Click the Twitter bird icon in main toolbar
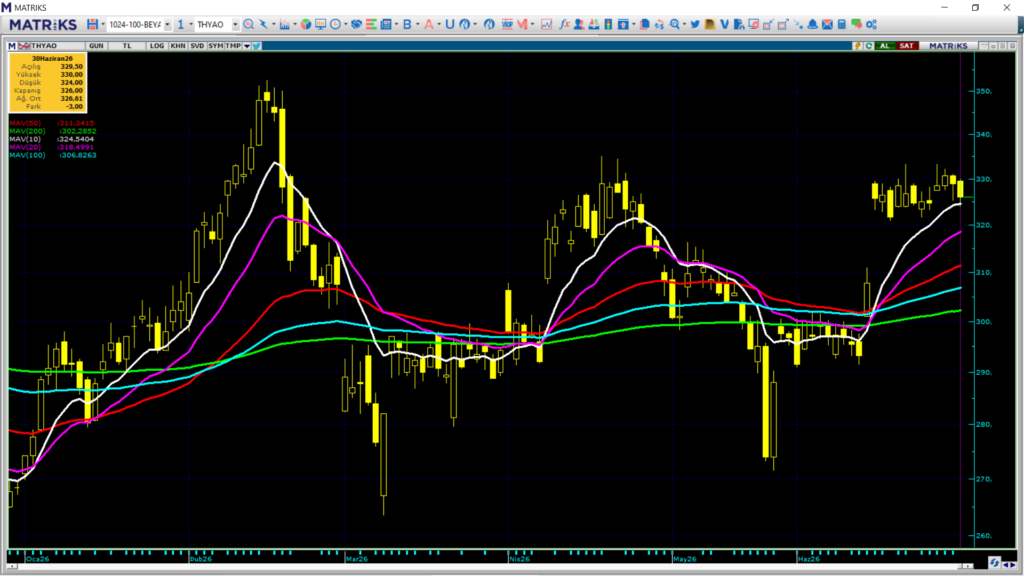 point(695,24)
